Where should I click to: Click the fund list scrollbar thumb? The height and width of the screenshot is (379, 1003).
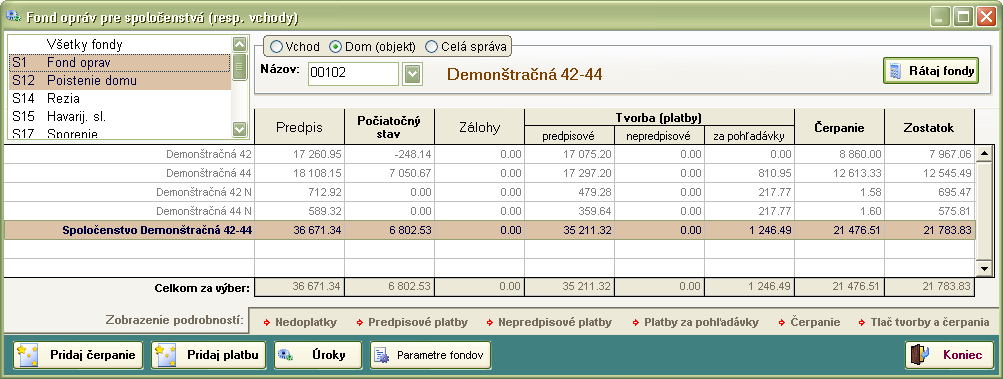(x=239, y=67)
